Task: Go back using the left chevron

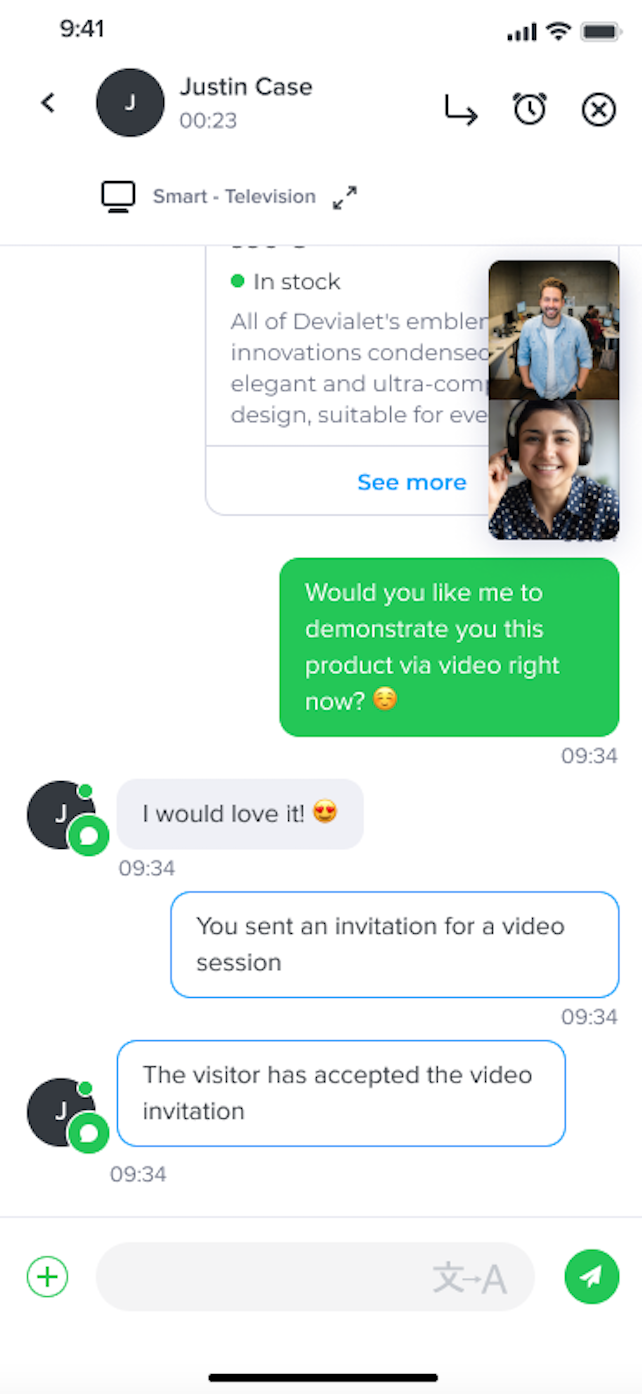Action: (x=47, y=102)
